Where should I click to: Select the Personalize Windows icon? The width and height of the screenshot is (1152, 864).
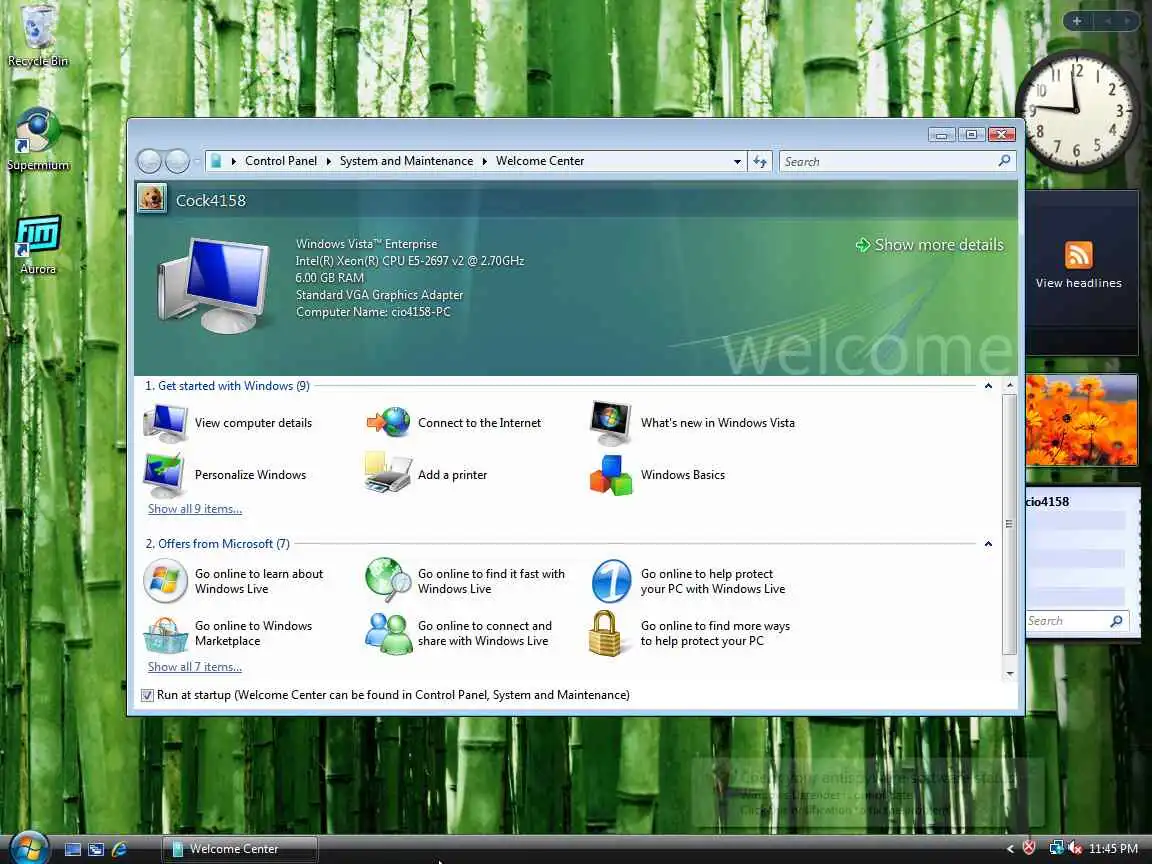[x=165, y=475]
